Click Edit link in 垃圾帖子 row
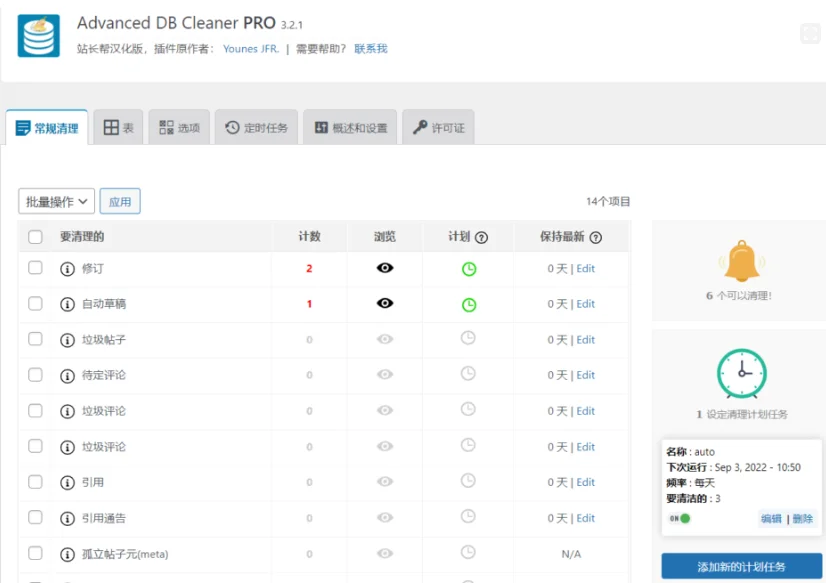826x583 pixels. tap(585, 340)
